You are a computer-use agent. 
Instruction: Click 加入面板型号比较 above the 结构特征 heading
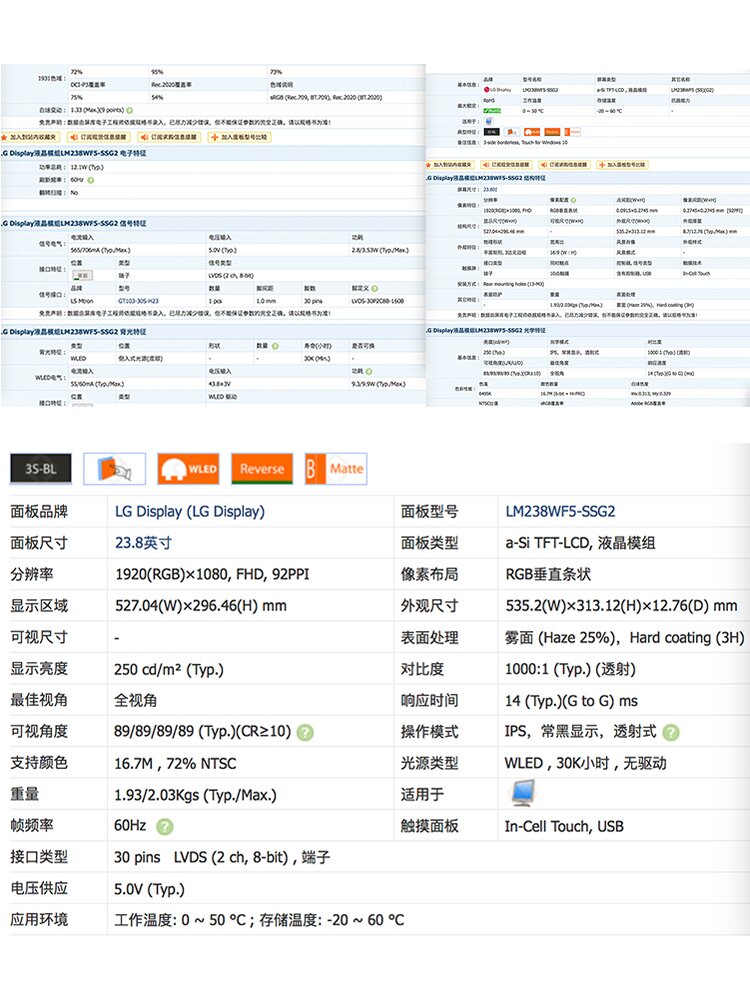[x=622, y=165]
